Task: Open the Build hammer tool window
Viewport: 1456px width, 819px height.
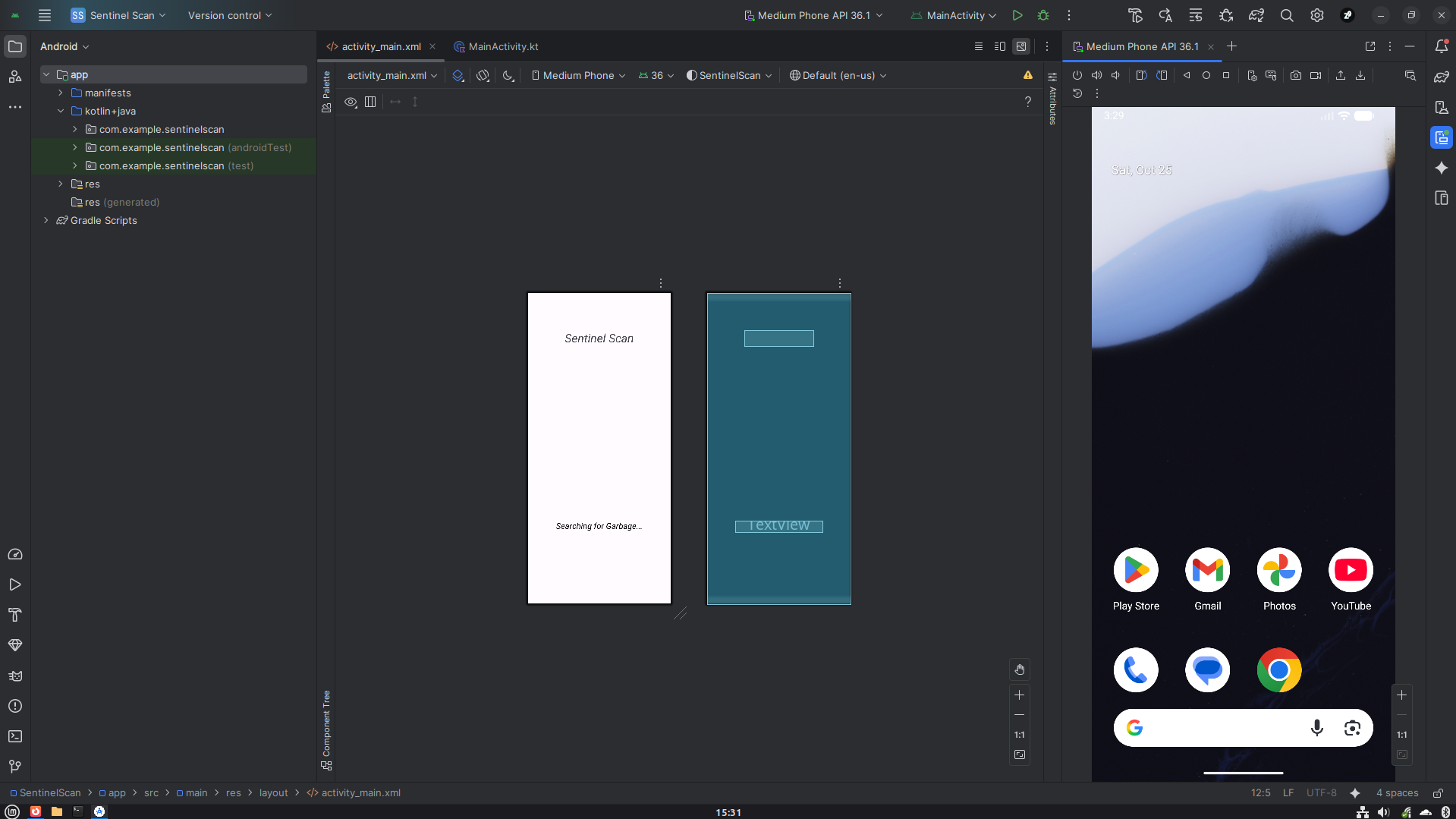Action: click(x=15, y=615)
